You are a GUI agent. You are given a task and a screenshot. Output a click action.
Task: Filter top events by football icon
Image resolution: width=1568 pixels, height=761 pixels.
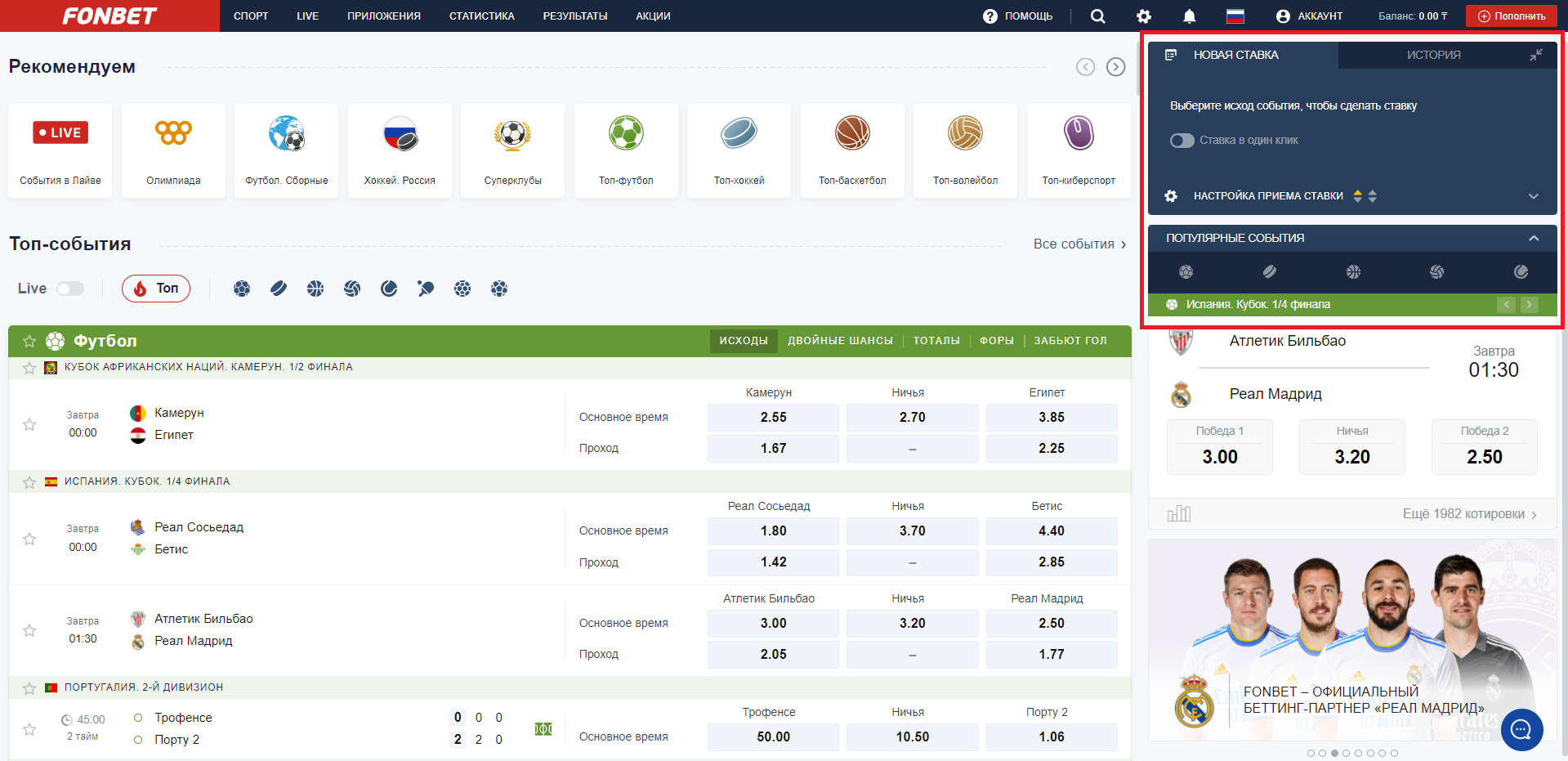242,289
